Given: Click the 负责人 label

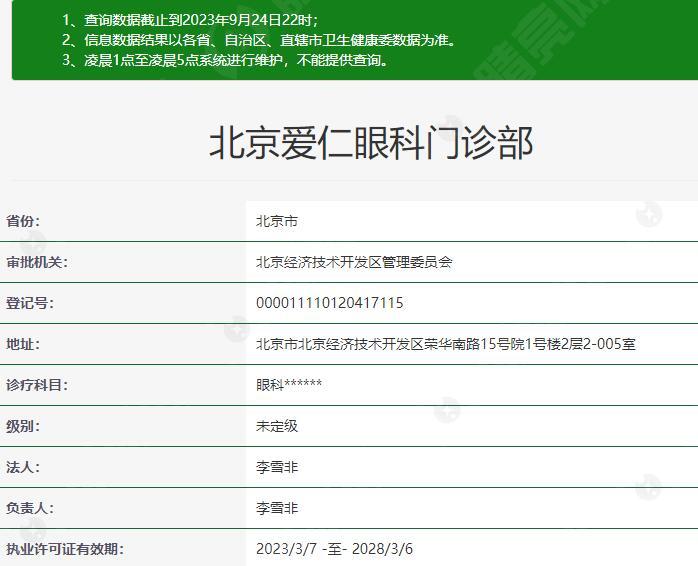Looking at the screenshot, I should click(x=29, y=508).
